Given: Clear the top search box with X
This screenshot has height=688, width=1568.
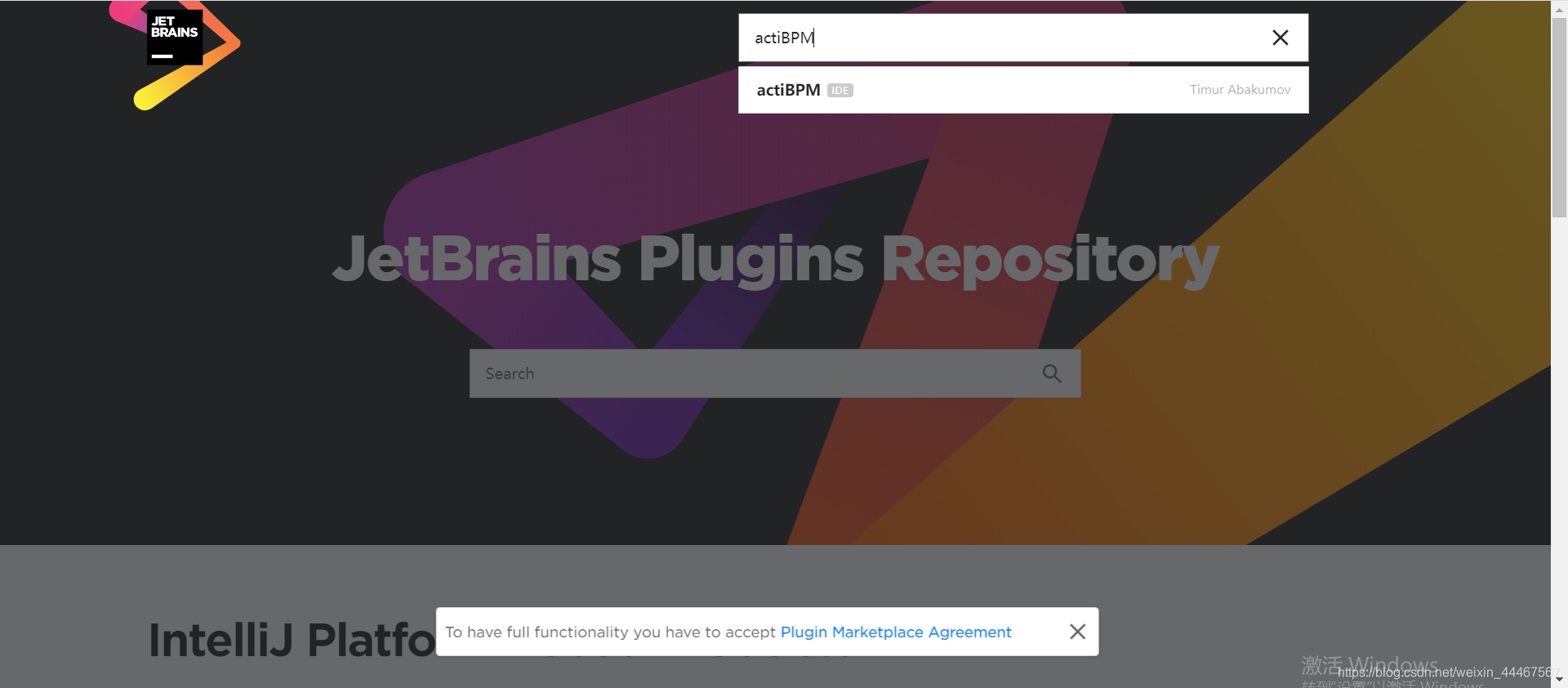Looking at the screenshot, I should (1280, 38).
